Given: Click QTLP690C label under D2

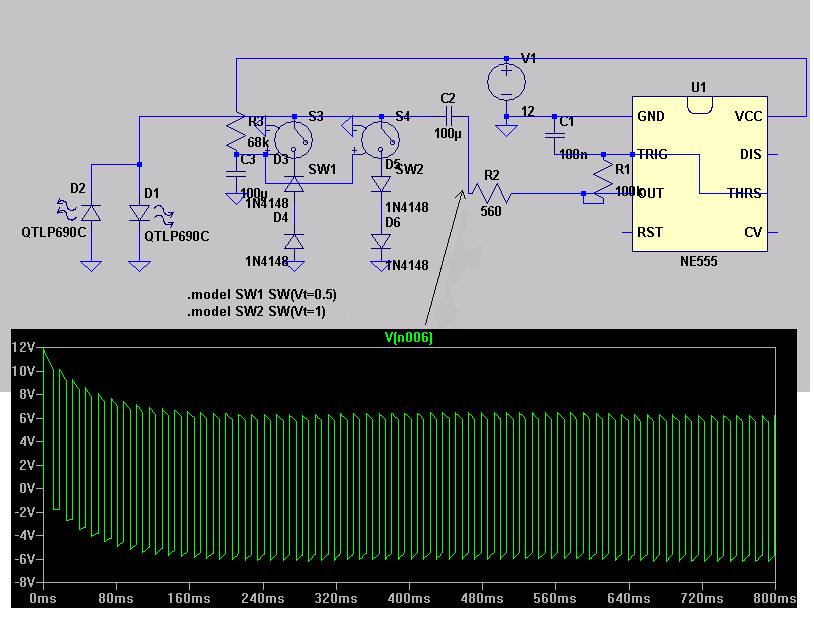Looking at the screenshot, I should [x=54, y=232].
